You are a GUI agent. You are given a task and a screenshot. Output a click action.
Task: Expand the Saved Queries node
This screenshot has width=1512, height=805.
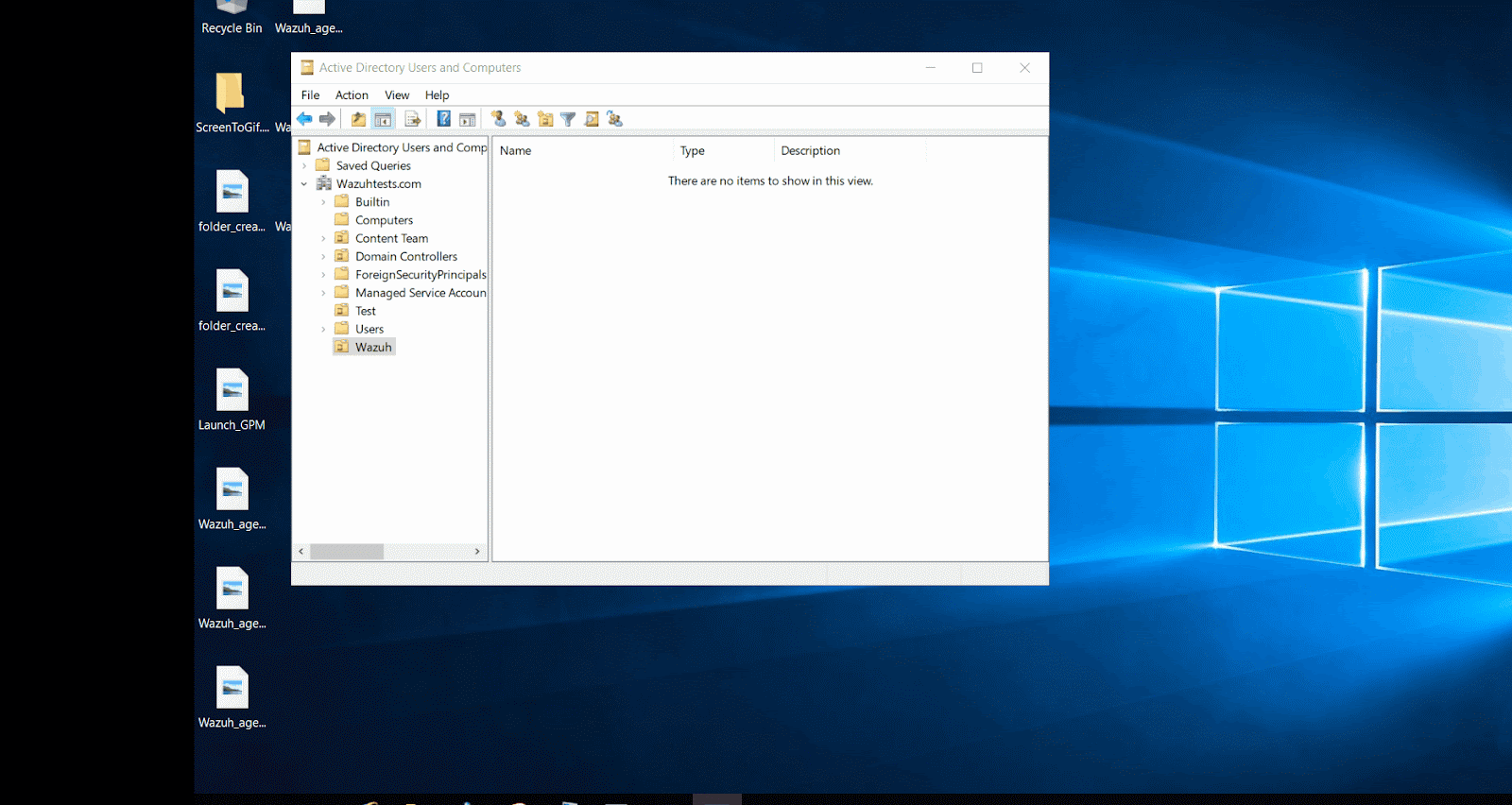[304, 166]
